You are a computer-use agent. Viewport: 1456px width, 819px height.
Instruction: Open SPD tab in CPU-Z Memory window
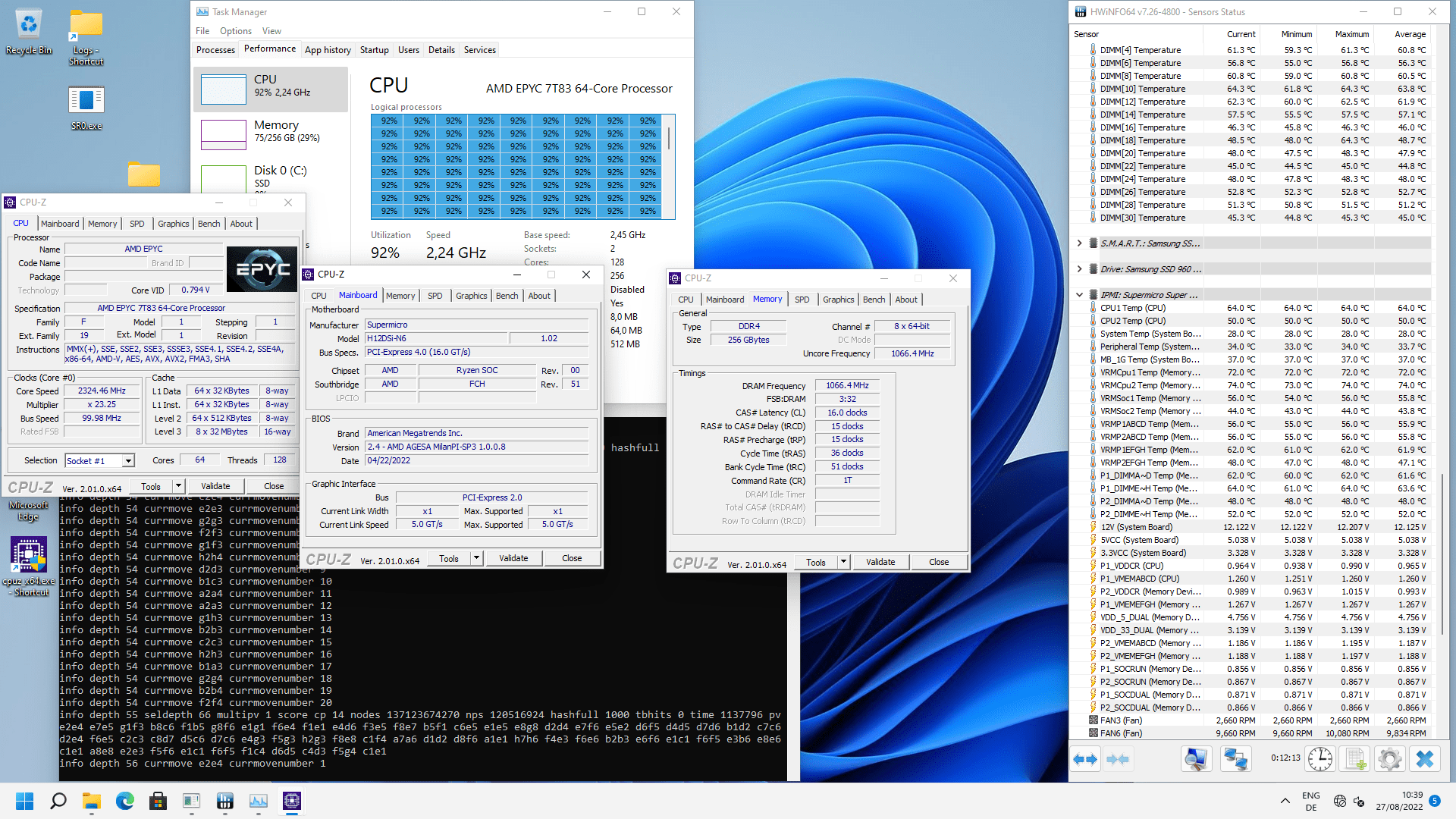pos(802,300)
